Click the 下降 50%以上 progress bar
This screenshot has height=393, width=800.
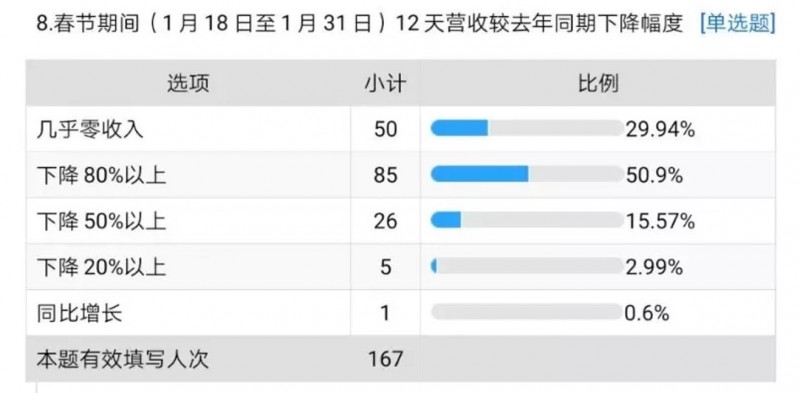[x=528, y=220]
